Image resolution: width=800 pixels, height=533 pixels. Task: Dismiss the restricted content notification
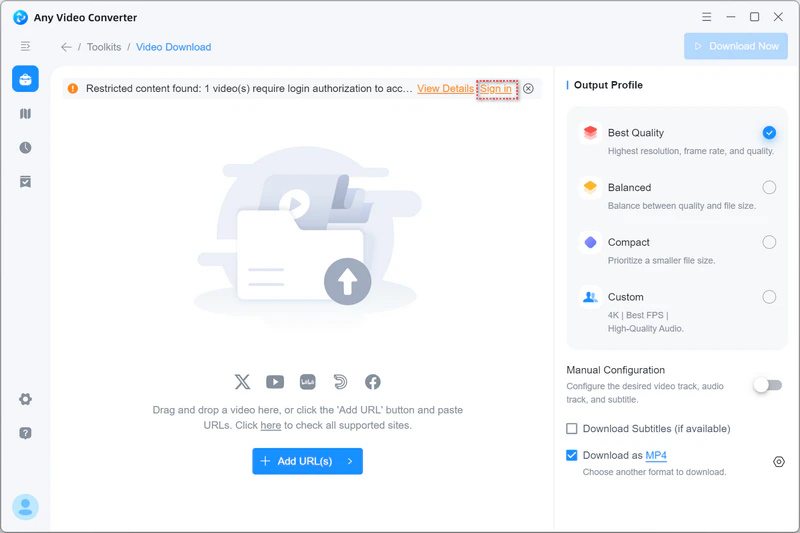click(x=529, y=88)
